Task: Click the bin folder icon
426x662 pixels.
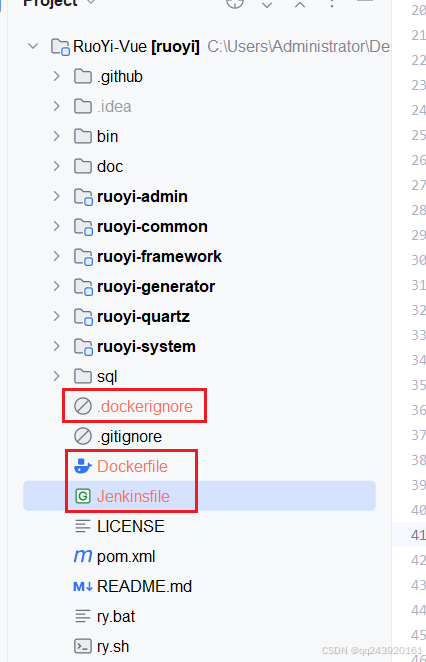Action: point(83,136)
